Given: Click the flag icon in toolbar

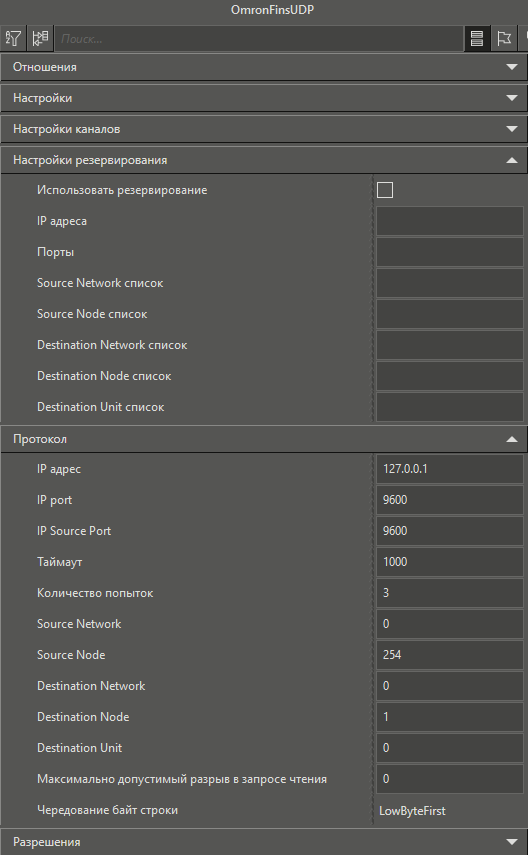Looking at the screenshot, I should click(504, 39).
